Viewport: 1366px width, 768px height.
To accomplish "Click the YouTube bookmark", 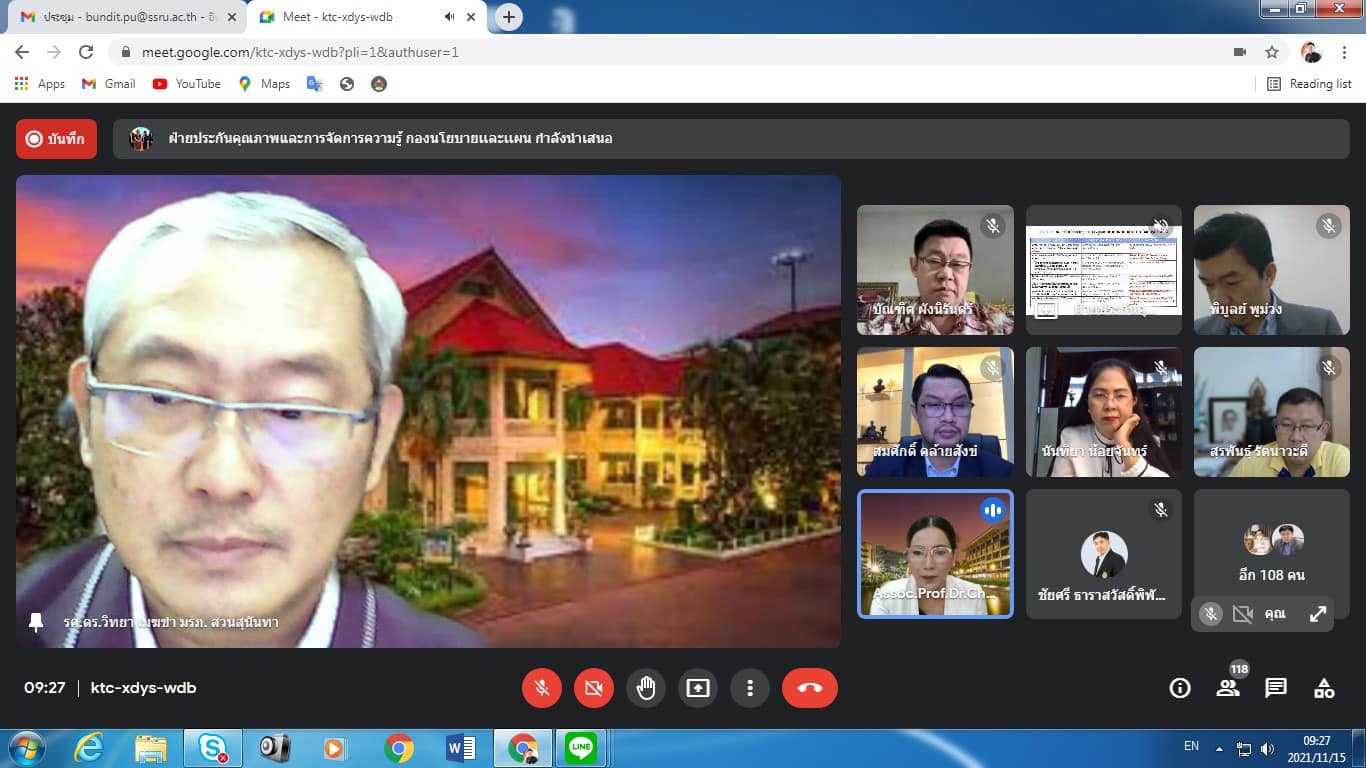I will (x=187, y=84).
